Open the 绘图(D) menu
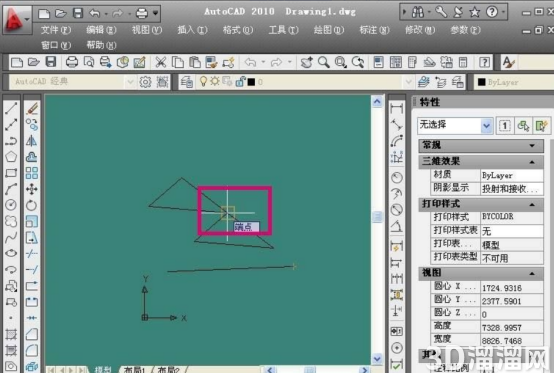Viewport: 554px width, 374px height. click(x=329, y=30)
